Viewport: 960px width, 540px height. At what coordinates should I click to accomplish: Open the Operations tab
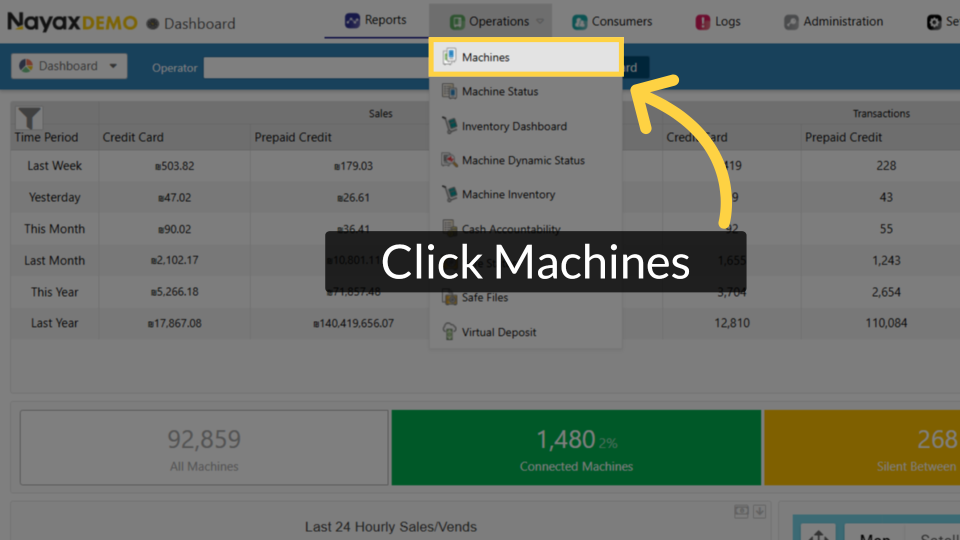coord(490,21)
